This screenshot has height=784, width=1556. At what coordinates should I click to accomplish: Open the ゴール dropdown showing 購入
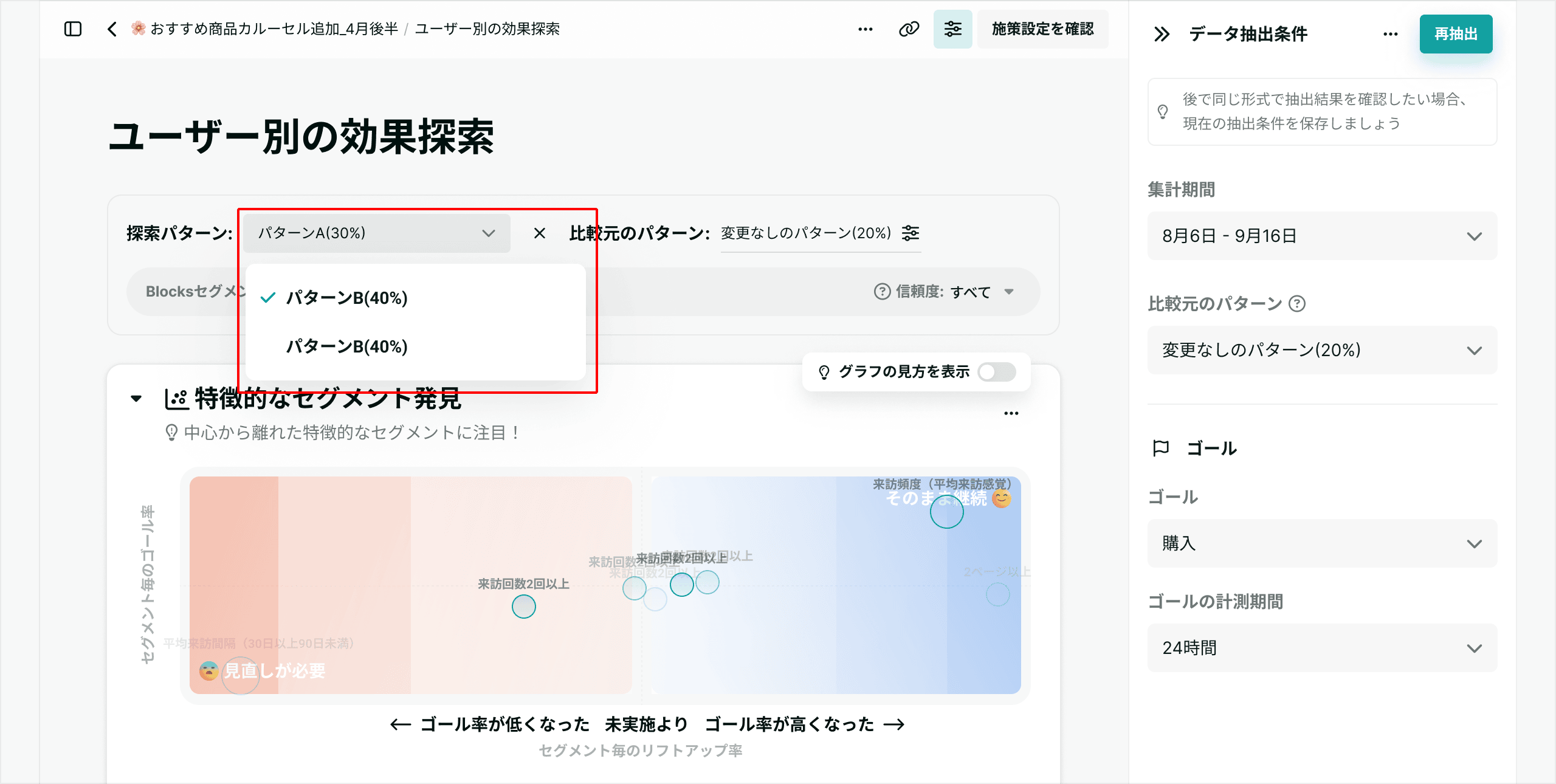coord(1322,543)
